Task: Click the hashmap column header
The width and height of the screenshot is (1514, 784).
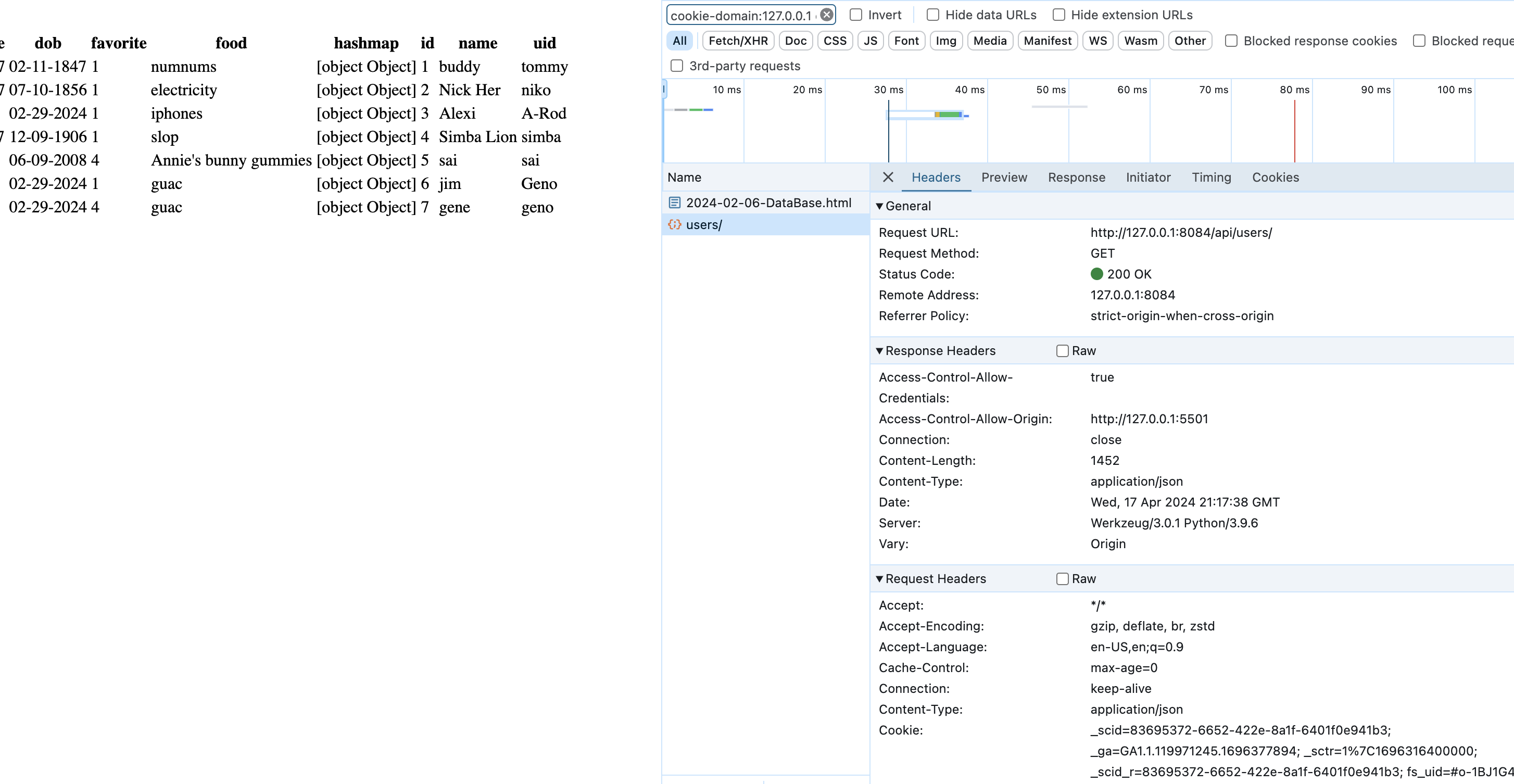Action: tap(366, 43)
